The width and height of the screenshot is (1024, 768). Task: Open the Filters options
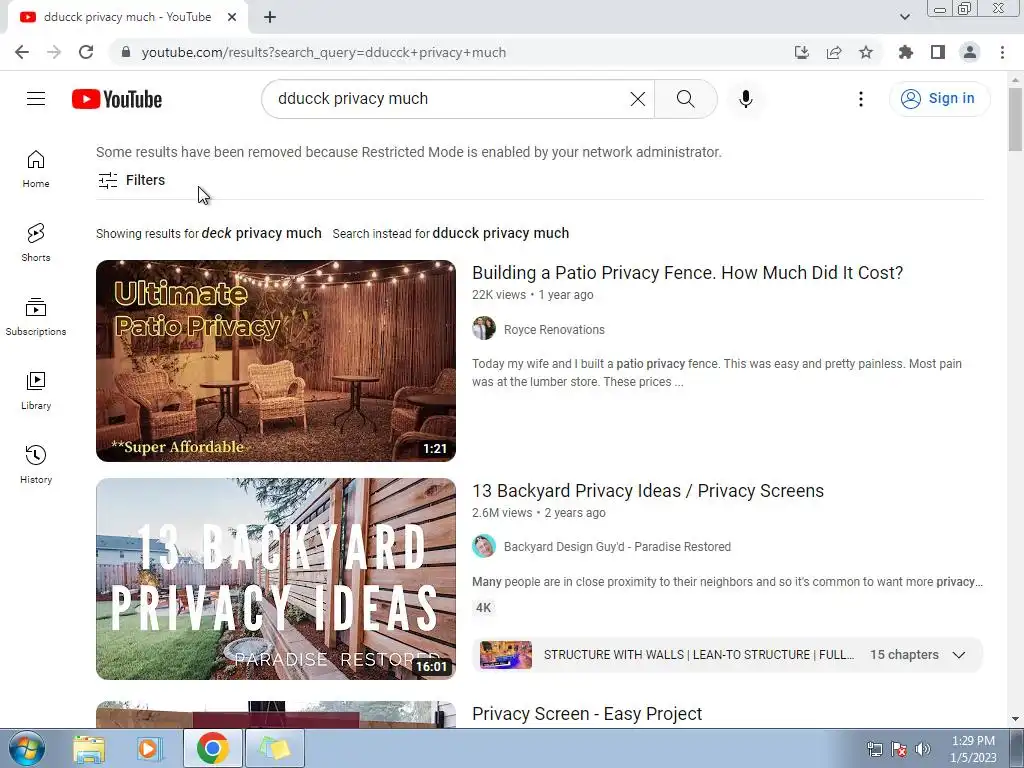(x=131, y=180)
